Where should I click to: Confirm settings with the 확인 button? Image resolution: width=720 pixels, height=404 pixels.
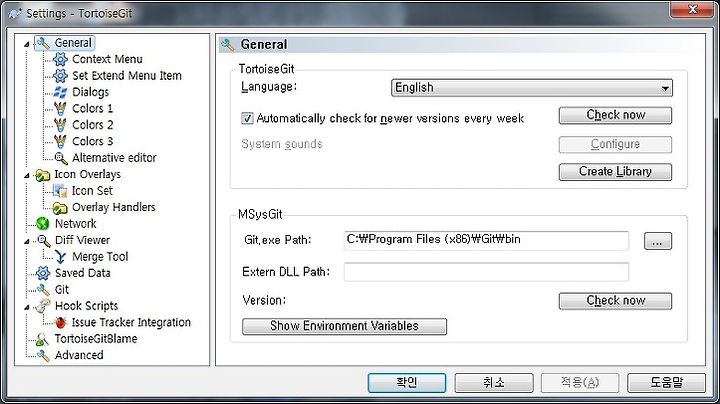coord(407,382)
